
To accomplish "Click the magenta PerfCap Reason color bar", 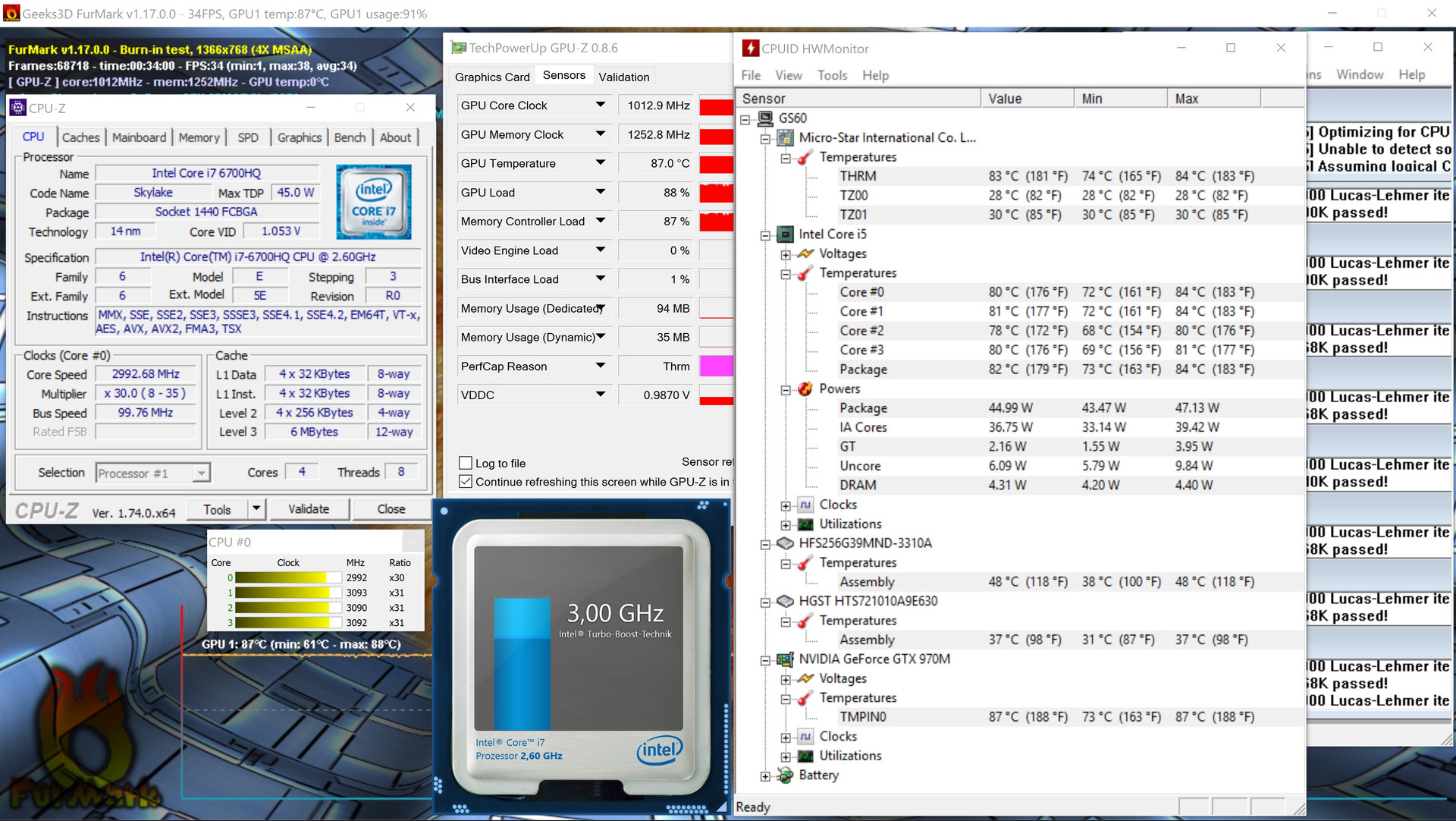I will point(715,366).
